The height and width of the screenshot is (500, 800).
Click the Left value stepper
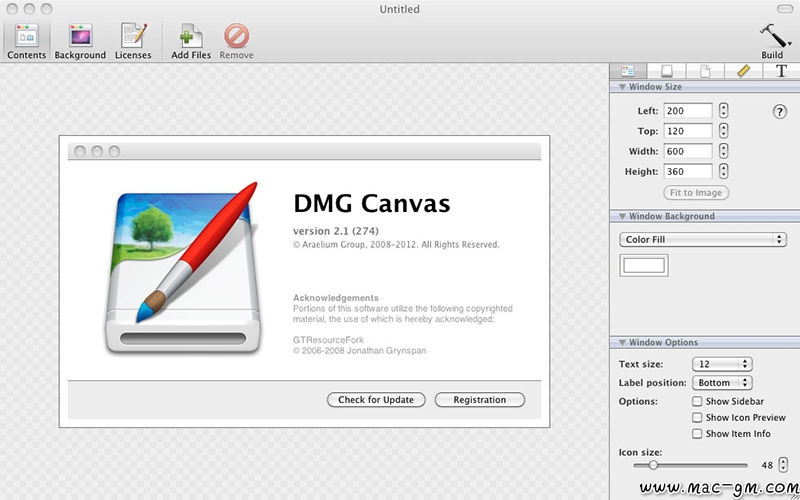point(723,111)
